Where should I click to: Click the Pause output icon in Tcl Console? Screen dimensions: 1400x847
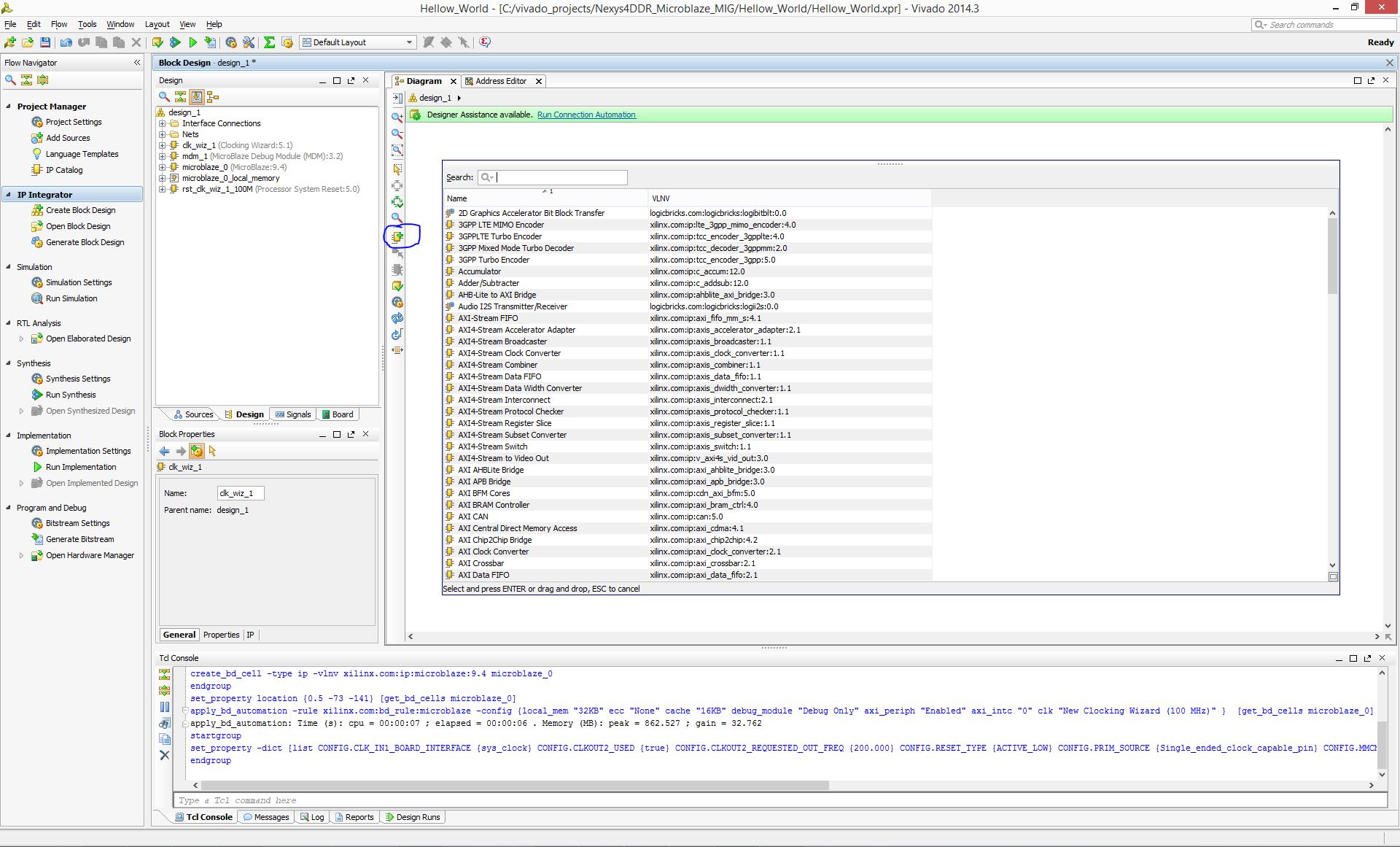165,706
